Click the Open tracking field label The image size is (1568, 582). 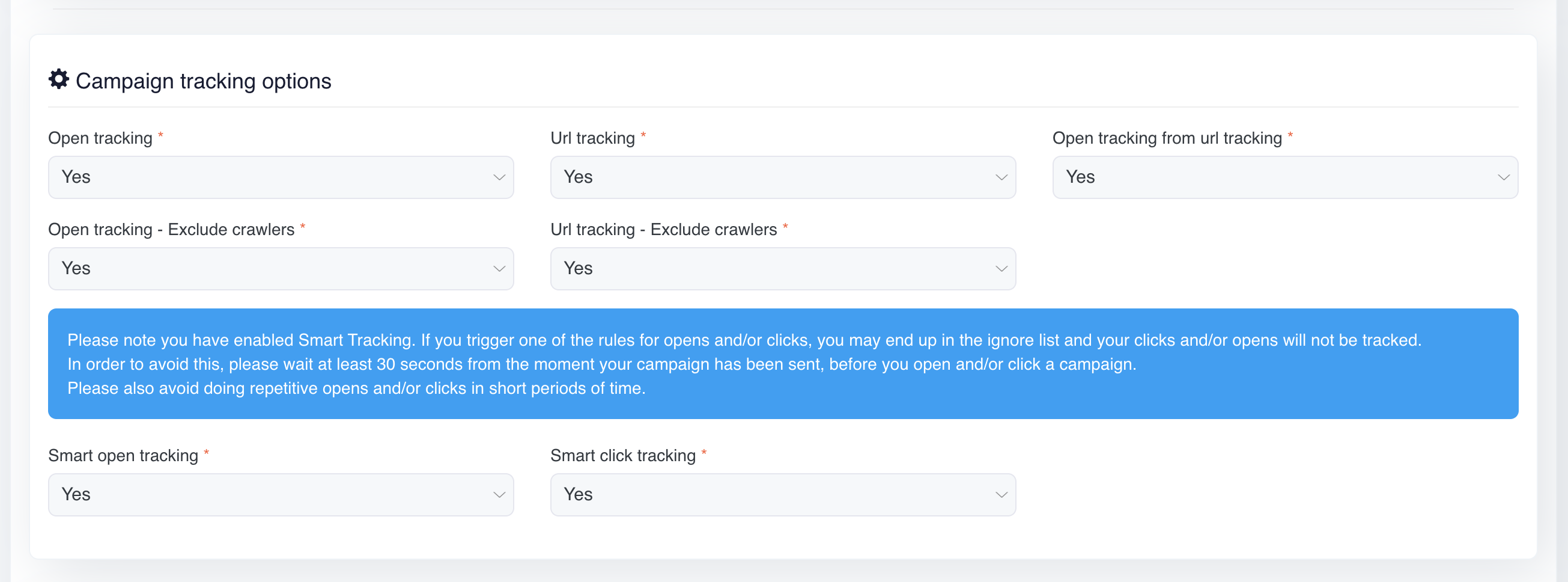coord(100,138)
